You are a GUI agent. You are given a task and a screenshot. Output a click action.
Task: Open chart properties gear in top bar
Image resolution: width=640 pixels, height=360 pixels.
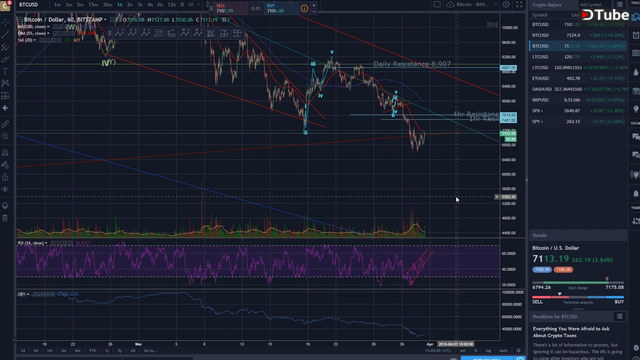pos(506,4)
